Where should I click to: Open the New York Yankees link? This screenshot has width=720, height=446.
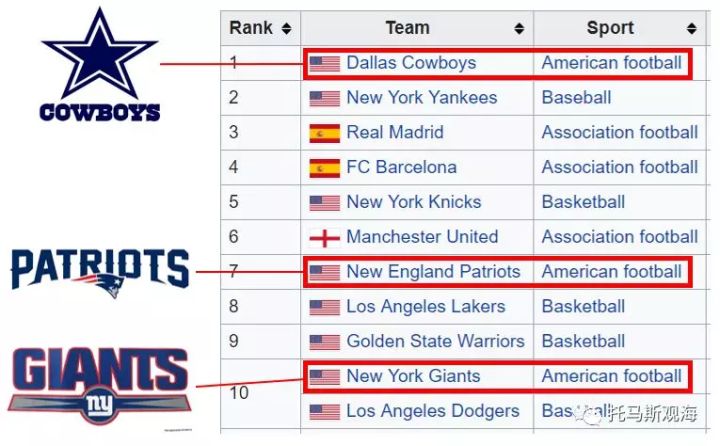coord(421,98)
